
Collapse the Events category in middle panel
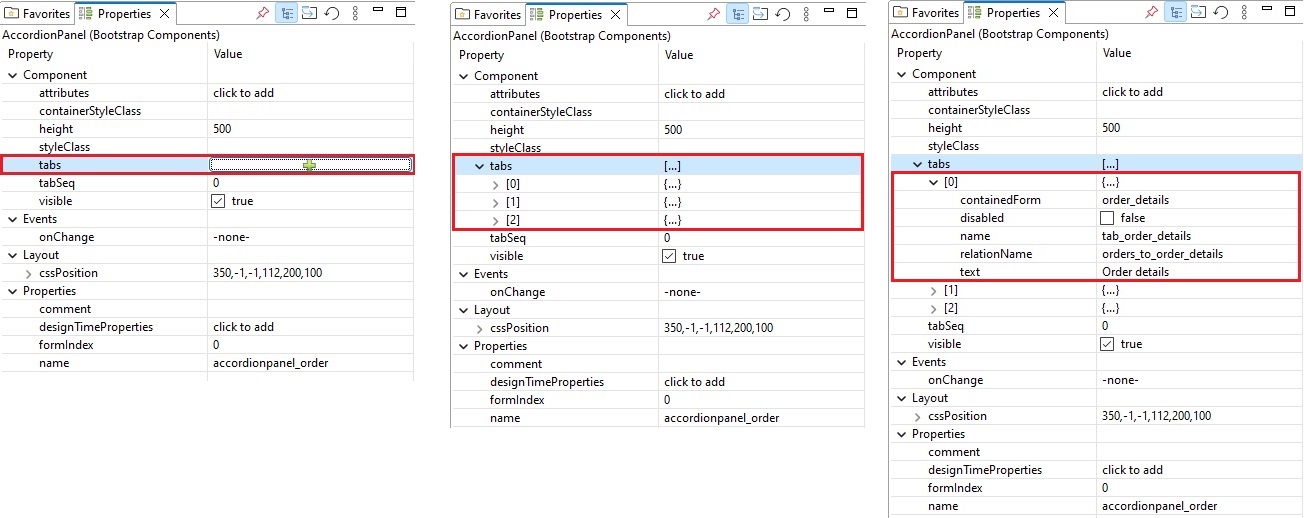coord(463,274)
